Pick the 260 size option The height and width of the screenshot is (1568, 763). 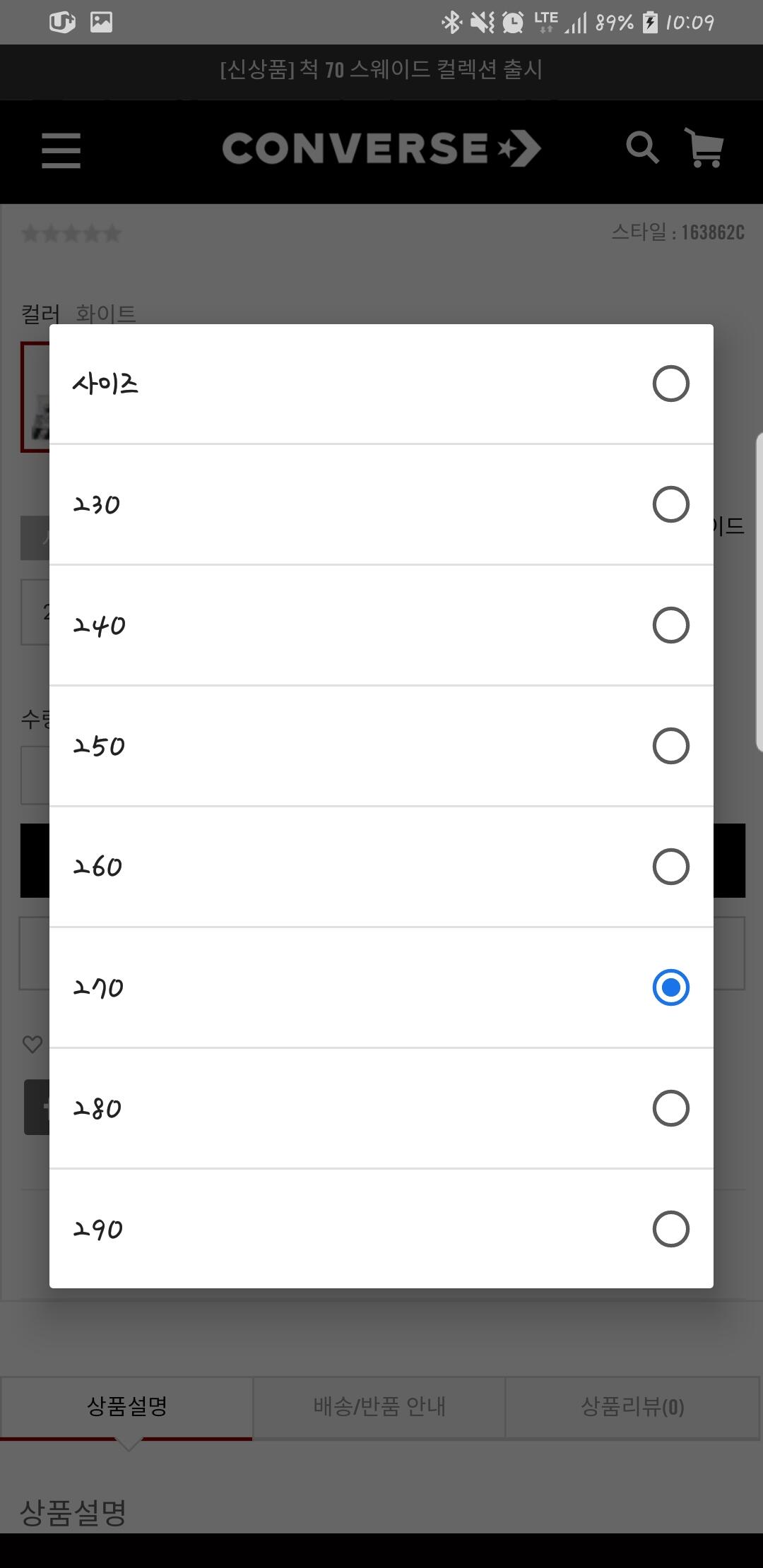click(381, 867)
